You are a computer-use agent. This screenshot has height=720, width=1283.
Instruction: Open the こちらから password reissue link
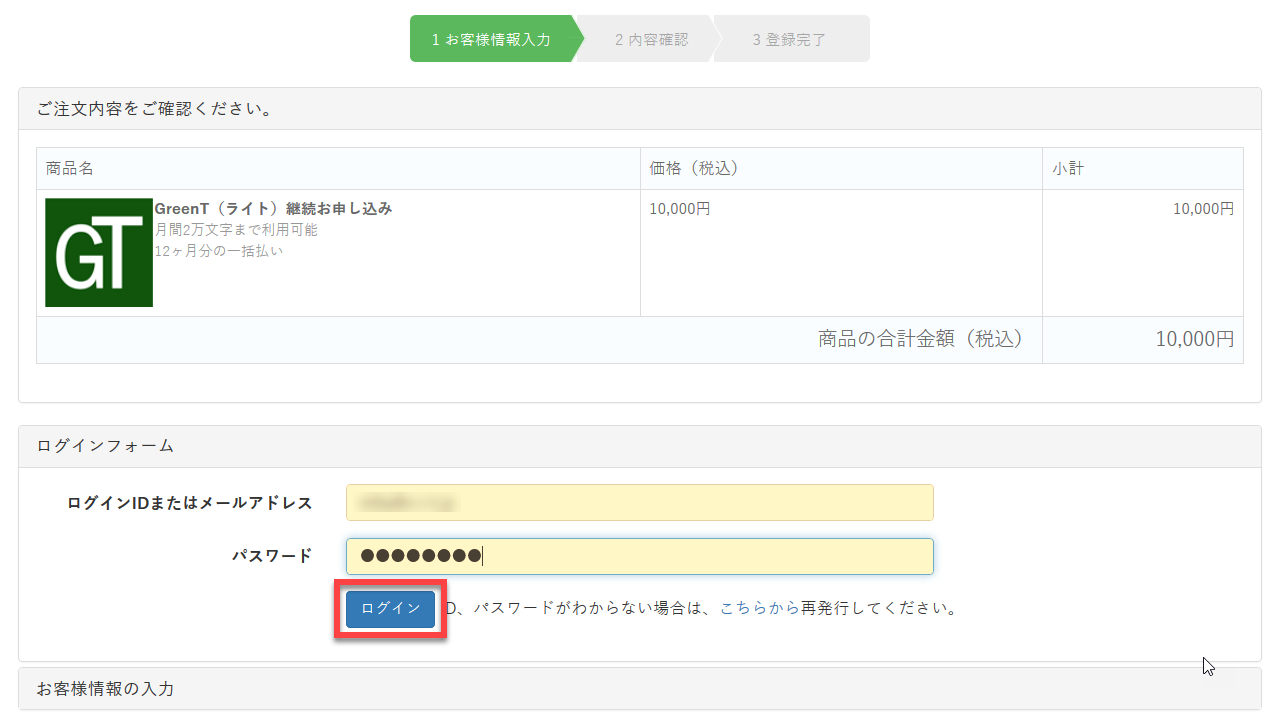click(x=759, y=608)
